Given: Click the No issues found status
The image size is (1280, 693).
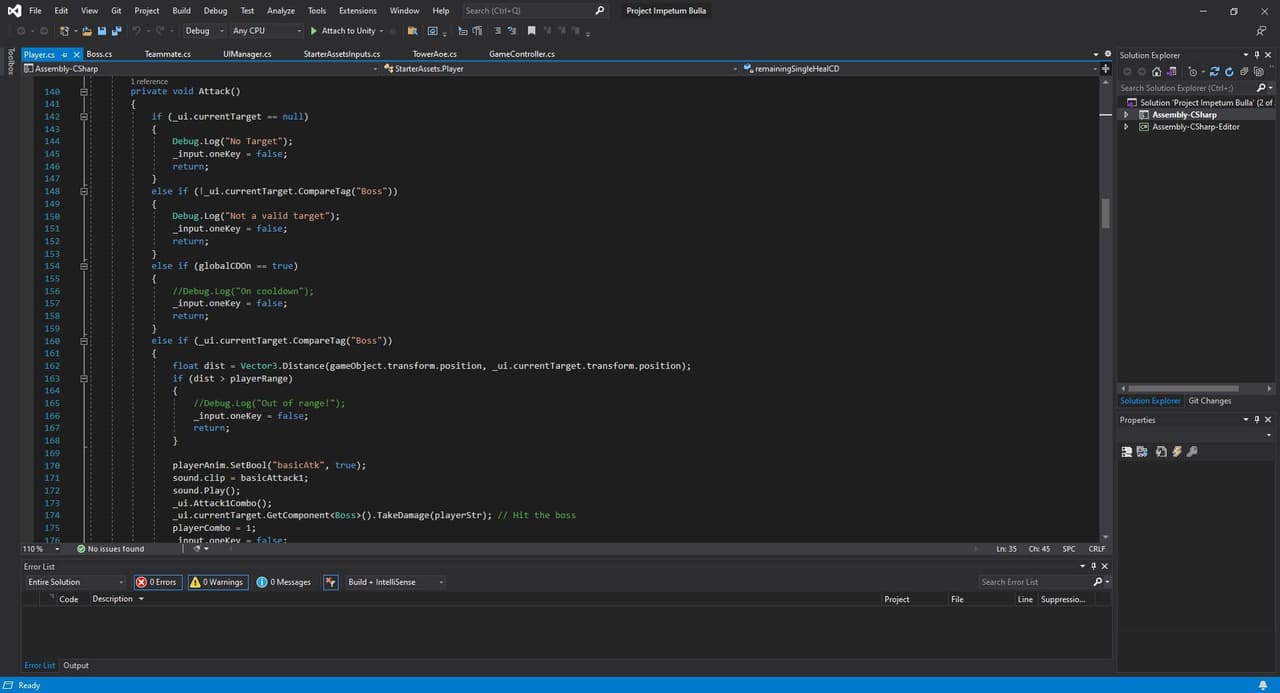Looking at the screenshot, I should (x=110, y=549).
